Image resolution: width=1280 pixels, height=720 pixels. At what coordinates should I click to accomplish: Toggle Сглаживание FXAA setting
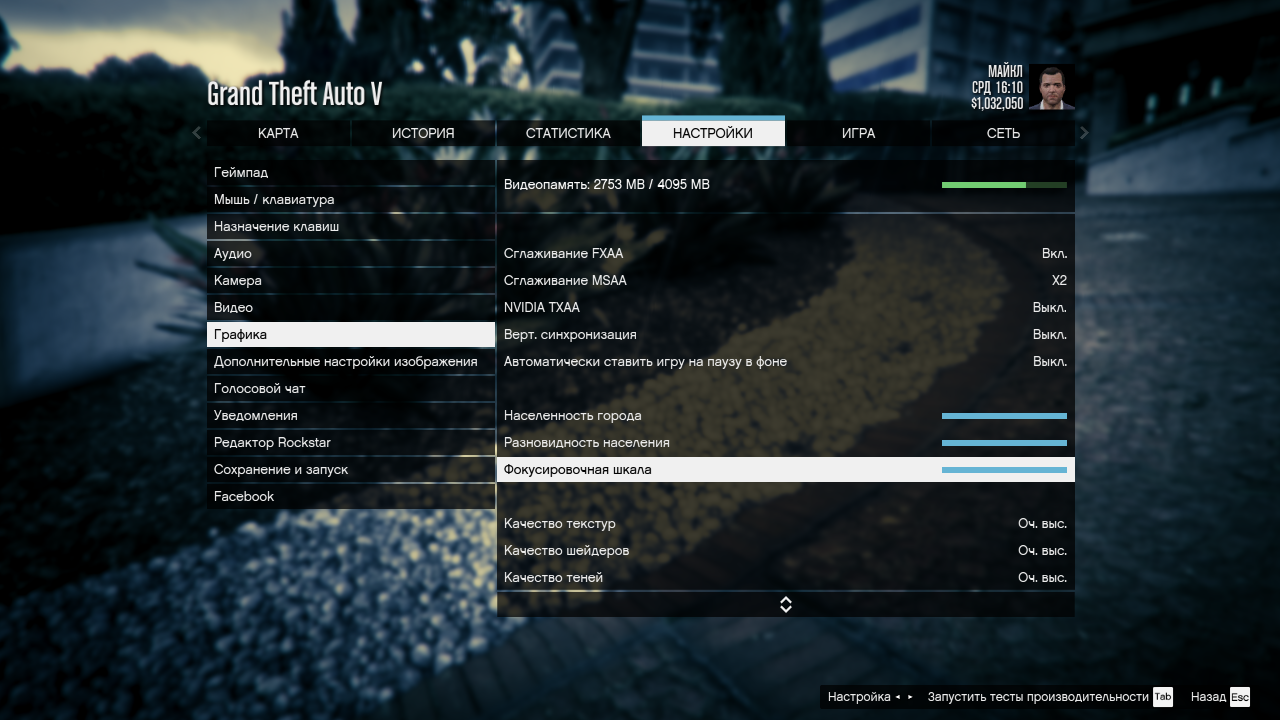(x=786, y=254)
